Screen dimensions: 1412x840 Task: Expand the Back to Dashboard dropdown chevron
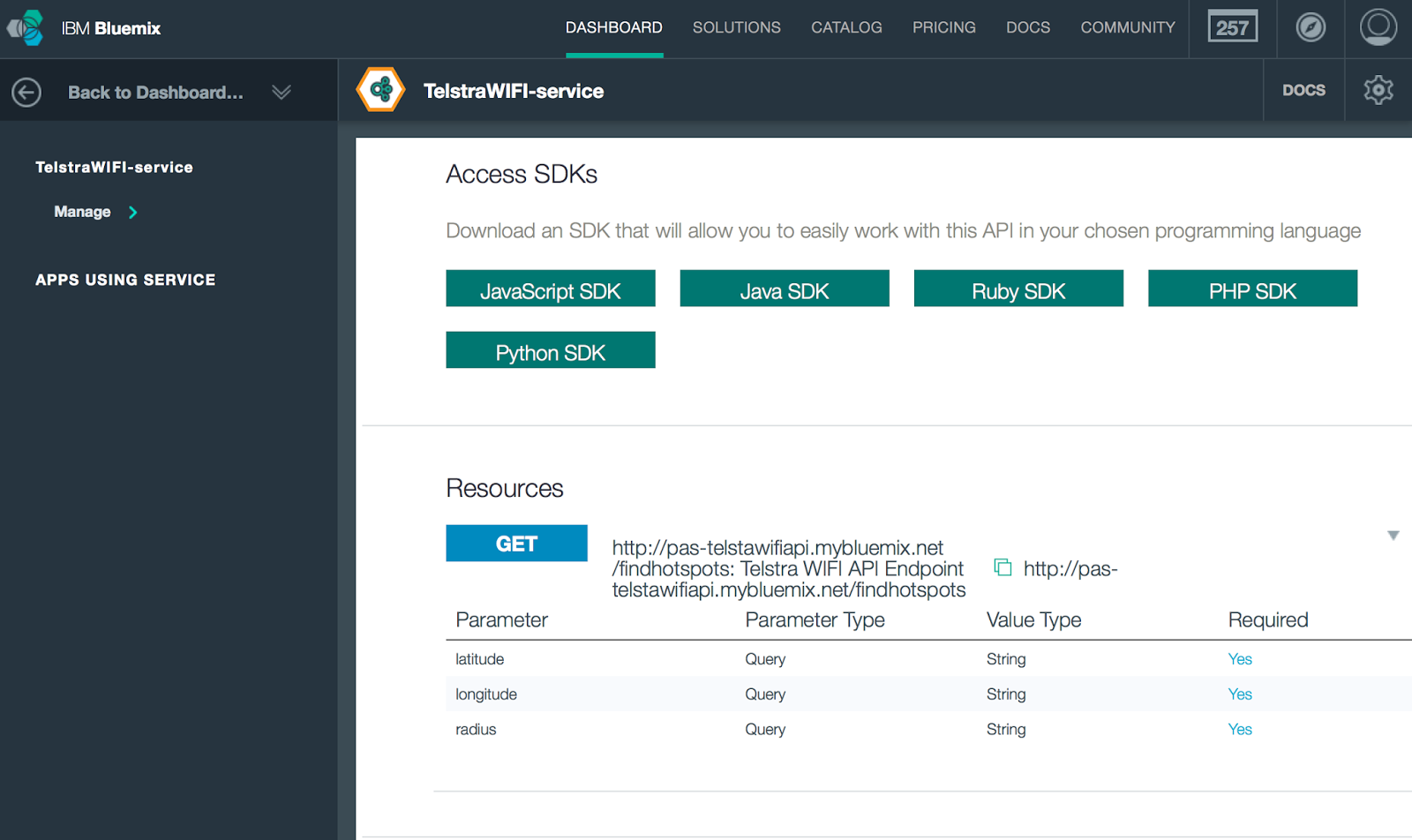pos(282,92)
